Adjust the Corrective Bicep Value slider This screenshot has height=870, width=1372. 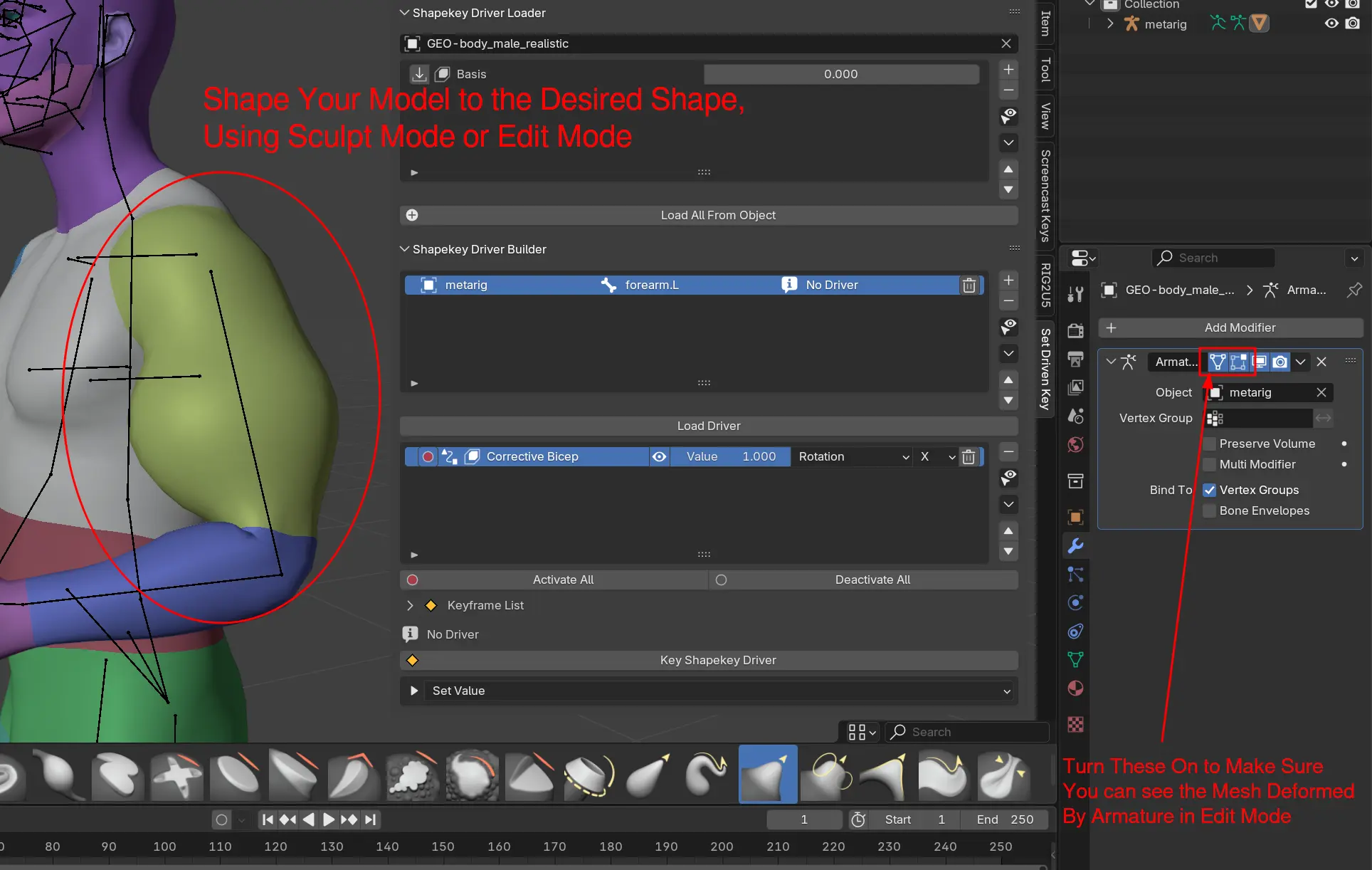(730, 456)
